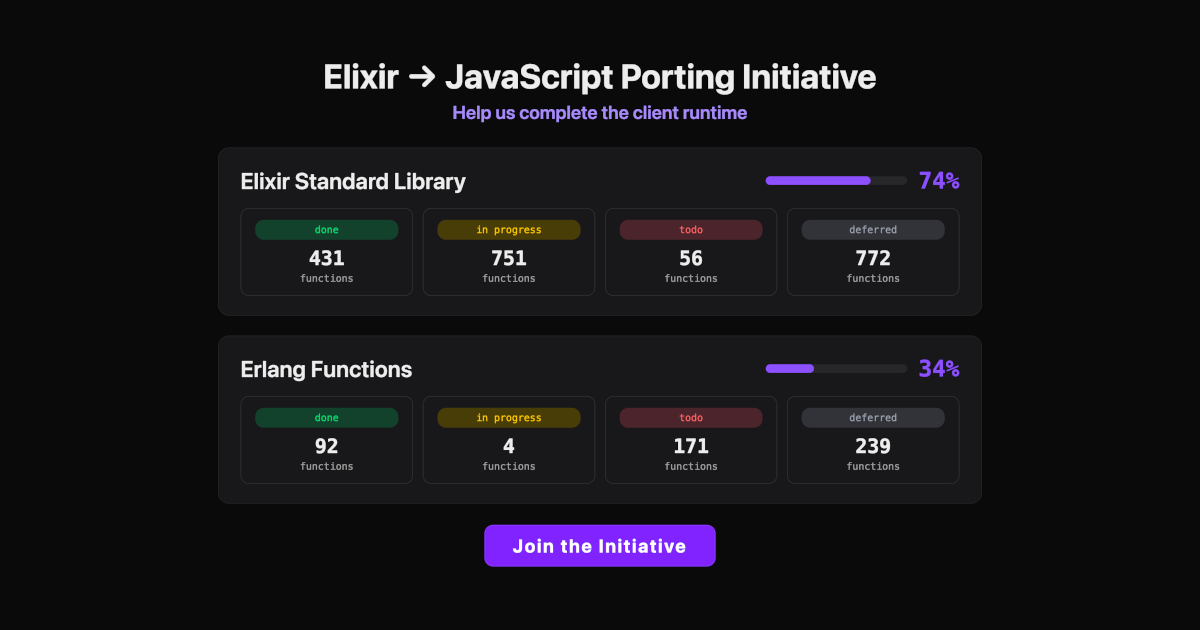Click the done badge in Elixir Standard Library

click(326, 229)
